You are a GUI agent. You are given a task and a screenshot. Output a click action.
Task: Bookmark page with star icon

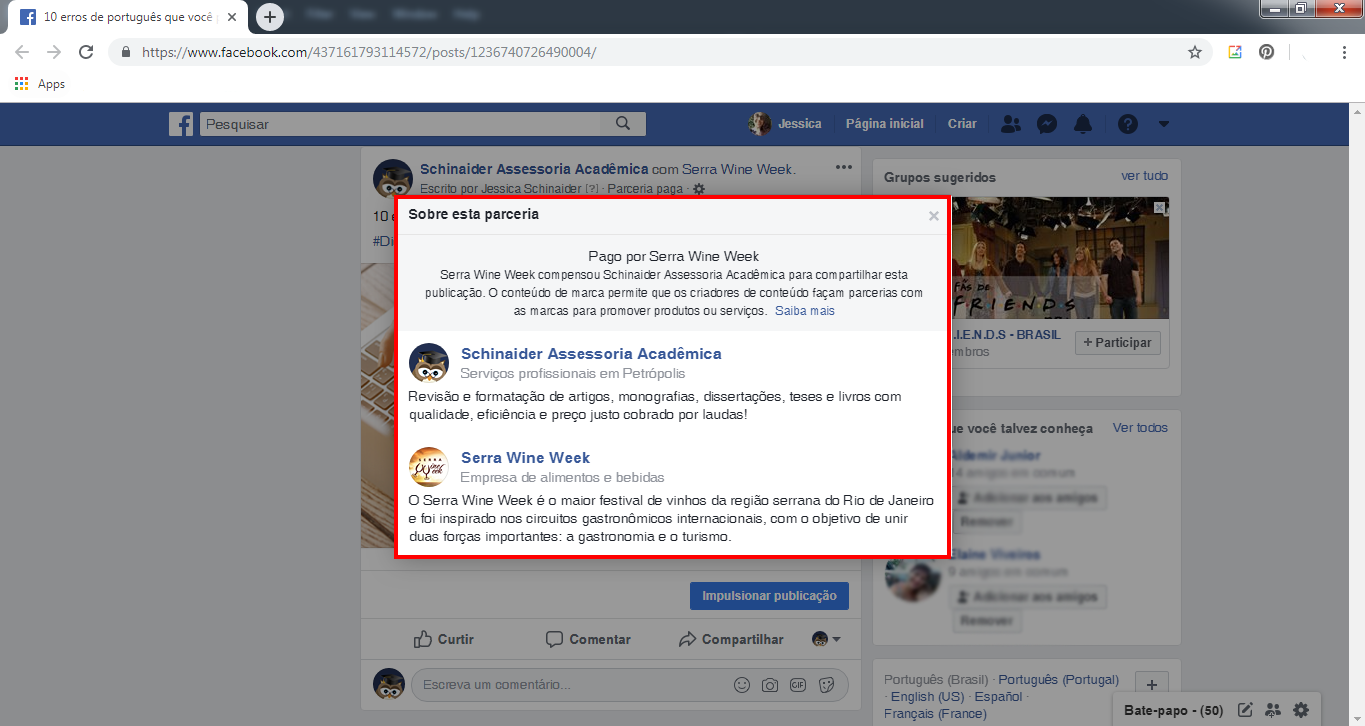point(1195,52)
